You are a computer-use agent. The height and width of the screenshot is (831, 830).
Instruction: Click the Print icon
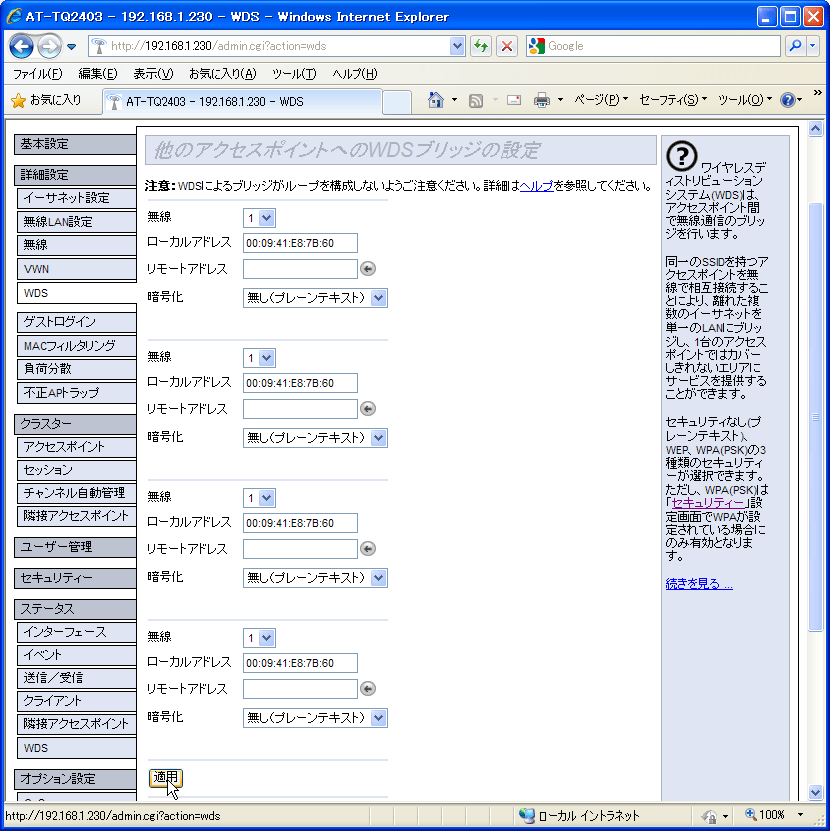click(x=542, y=100)
